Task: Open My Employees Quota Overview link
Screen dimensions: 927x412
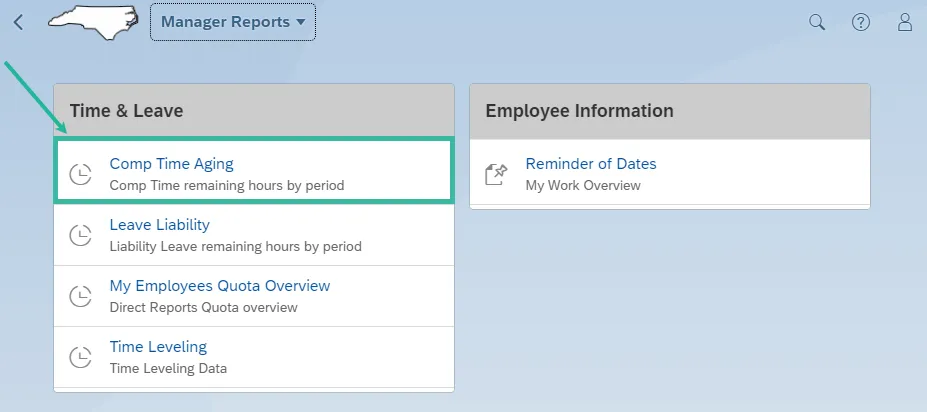Action: (219, 286)
